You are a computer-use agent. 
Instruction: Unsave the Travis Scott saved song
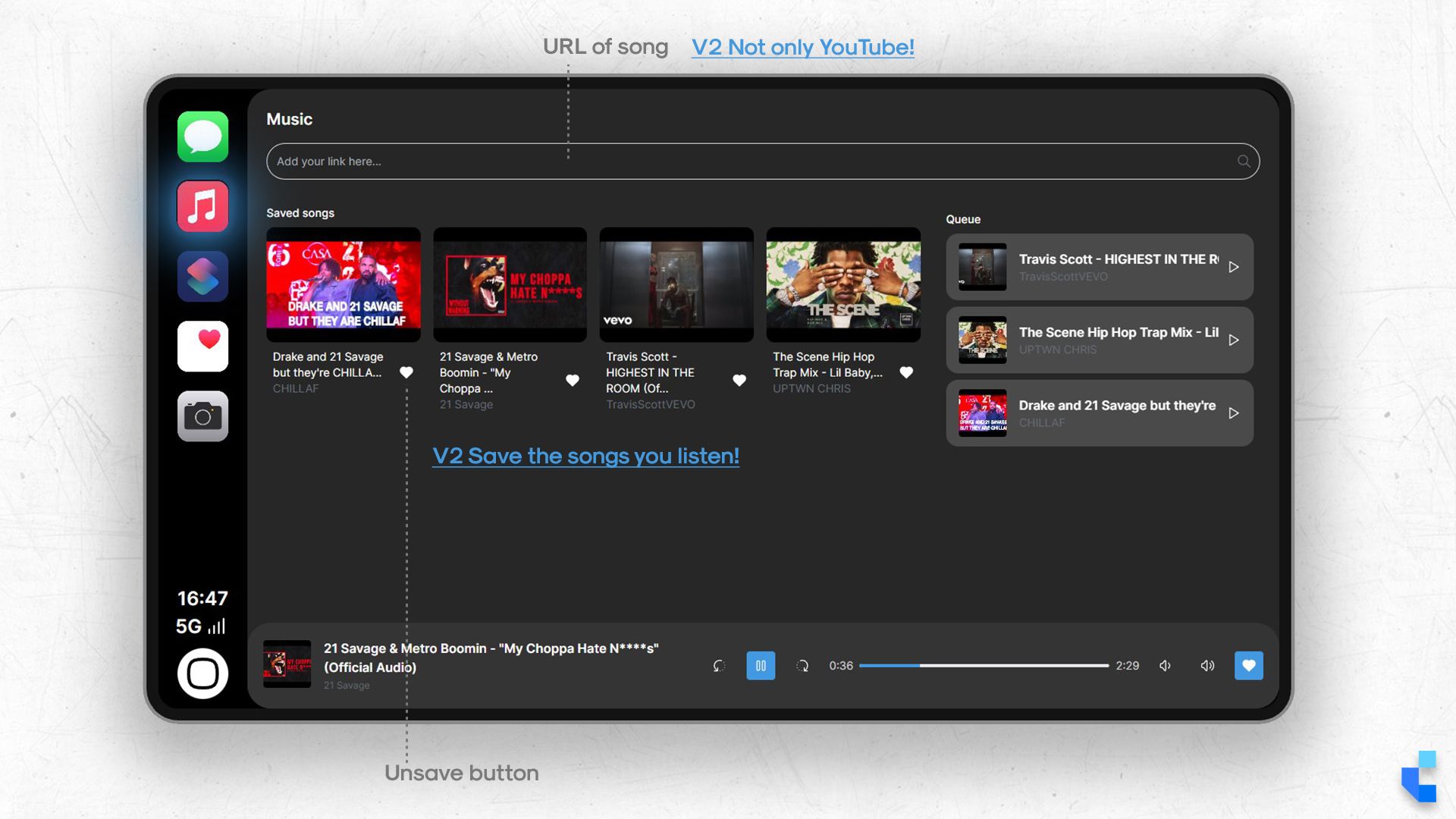coord(739,380)
